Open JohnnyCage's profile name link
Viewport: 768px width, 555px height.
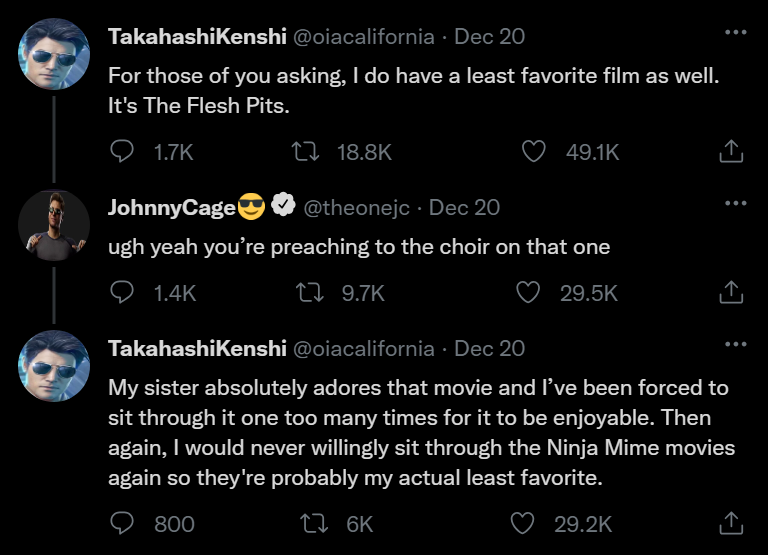171,208
